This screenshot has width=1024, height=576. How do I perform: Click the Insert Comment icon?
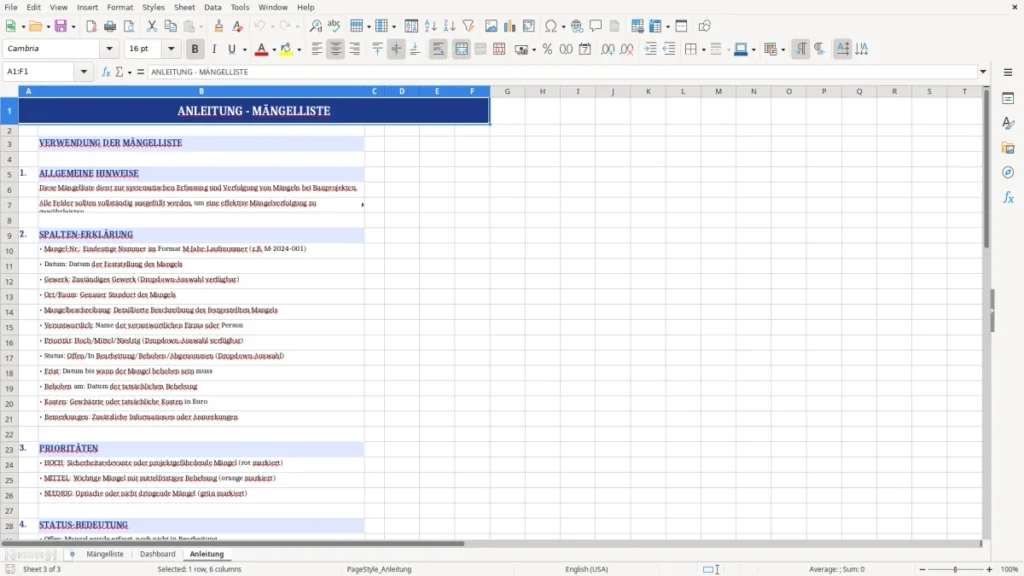[596, 26]
